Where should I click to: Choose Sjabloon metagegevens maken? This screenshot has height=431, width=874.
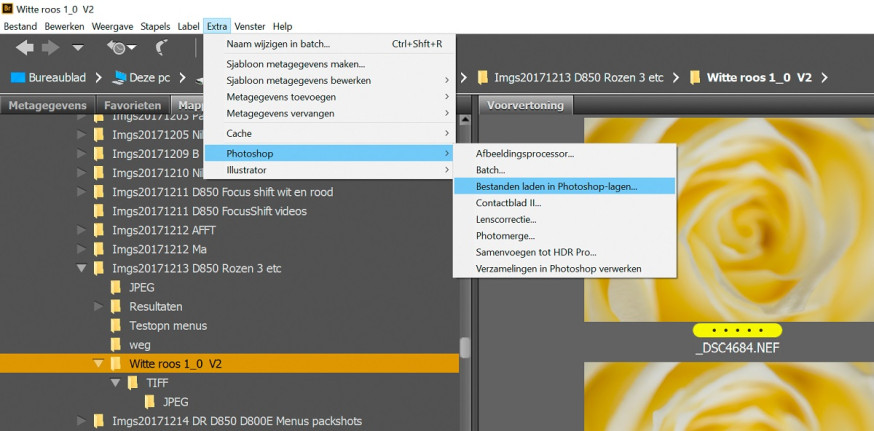[330, 64]
